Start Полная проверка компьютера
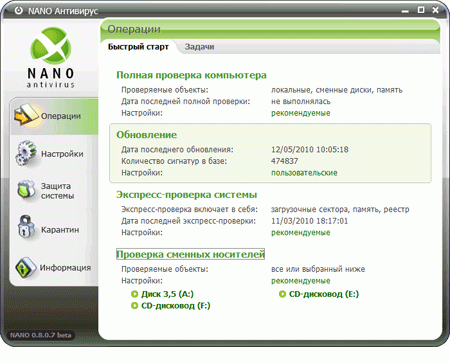This screenshot has width=450, height=363. click(x=191, y=75)
